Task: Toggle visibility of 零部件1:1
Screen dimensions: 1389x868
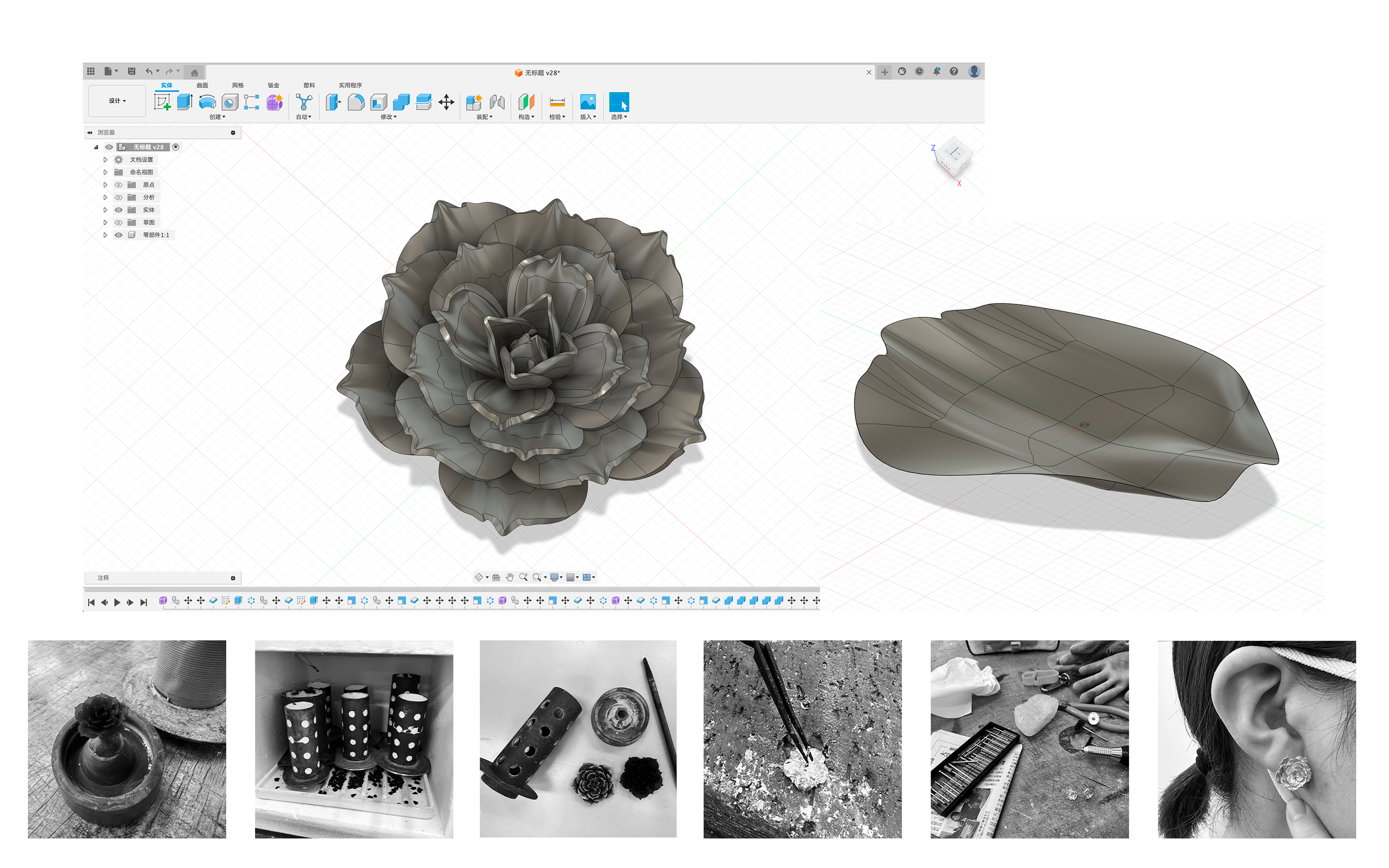Action: tap(118, 235)
